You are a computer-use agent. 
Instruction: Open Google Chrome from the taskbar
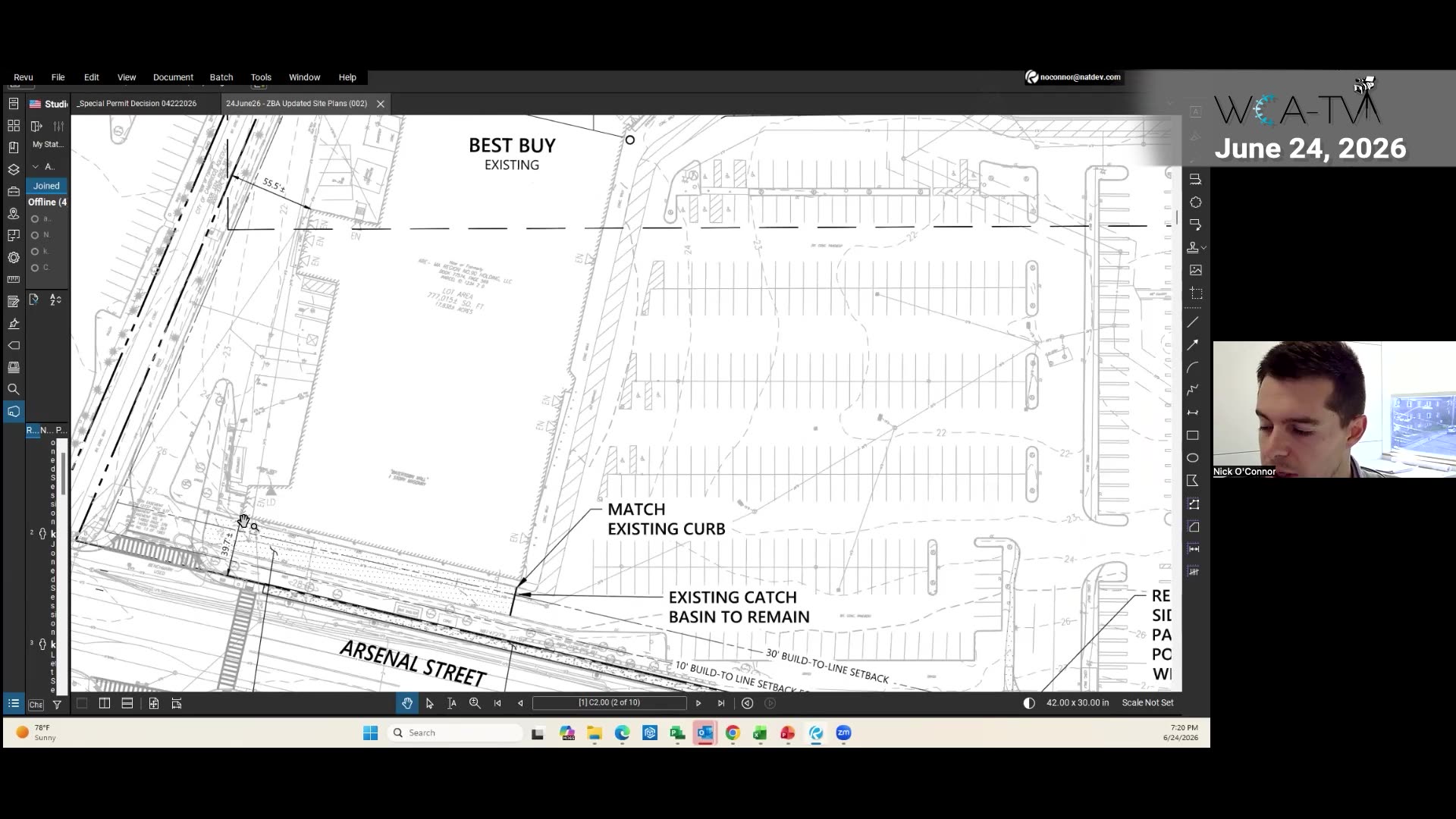733,733
